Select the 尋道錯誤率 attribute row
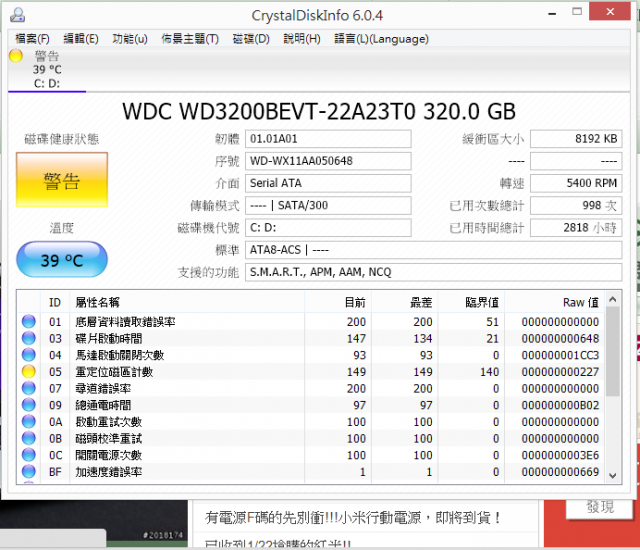Image resolution: width=640 pixels, height=550 pixels. (x=311, y=388)
